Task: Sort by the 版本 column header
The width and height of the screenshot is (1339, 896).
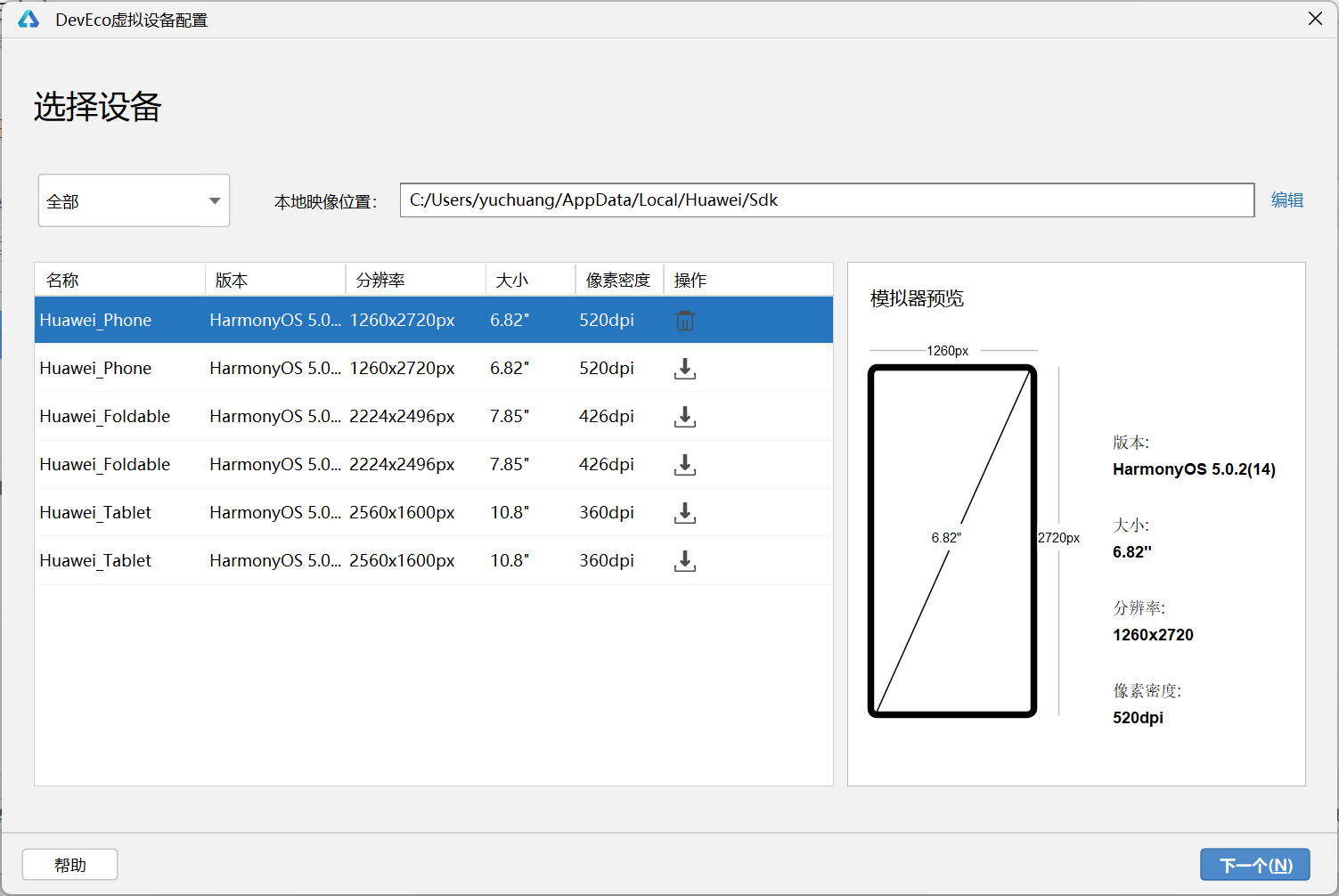Action: click(275, 281)
